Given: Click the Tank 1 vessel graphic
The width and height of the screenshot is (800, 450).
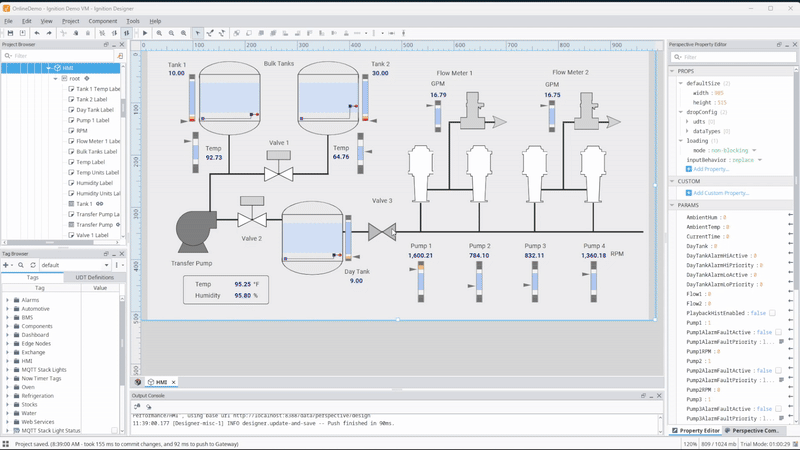Looking at the screenshot, I should point(230,98).
